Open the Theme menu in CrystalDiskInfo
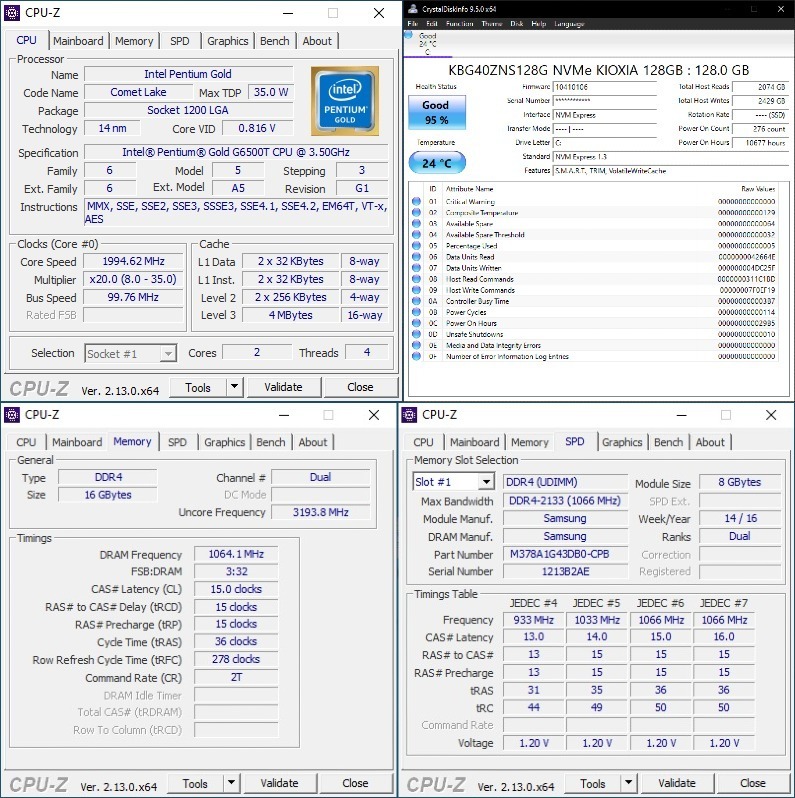795x798 pixels. tap(492, 23)
